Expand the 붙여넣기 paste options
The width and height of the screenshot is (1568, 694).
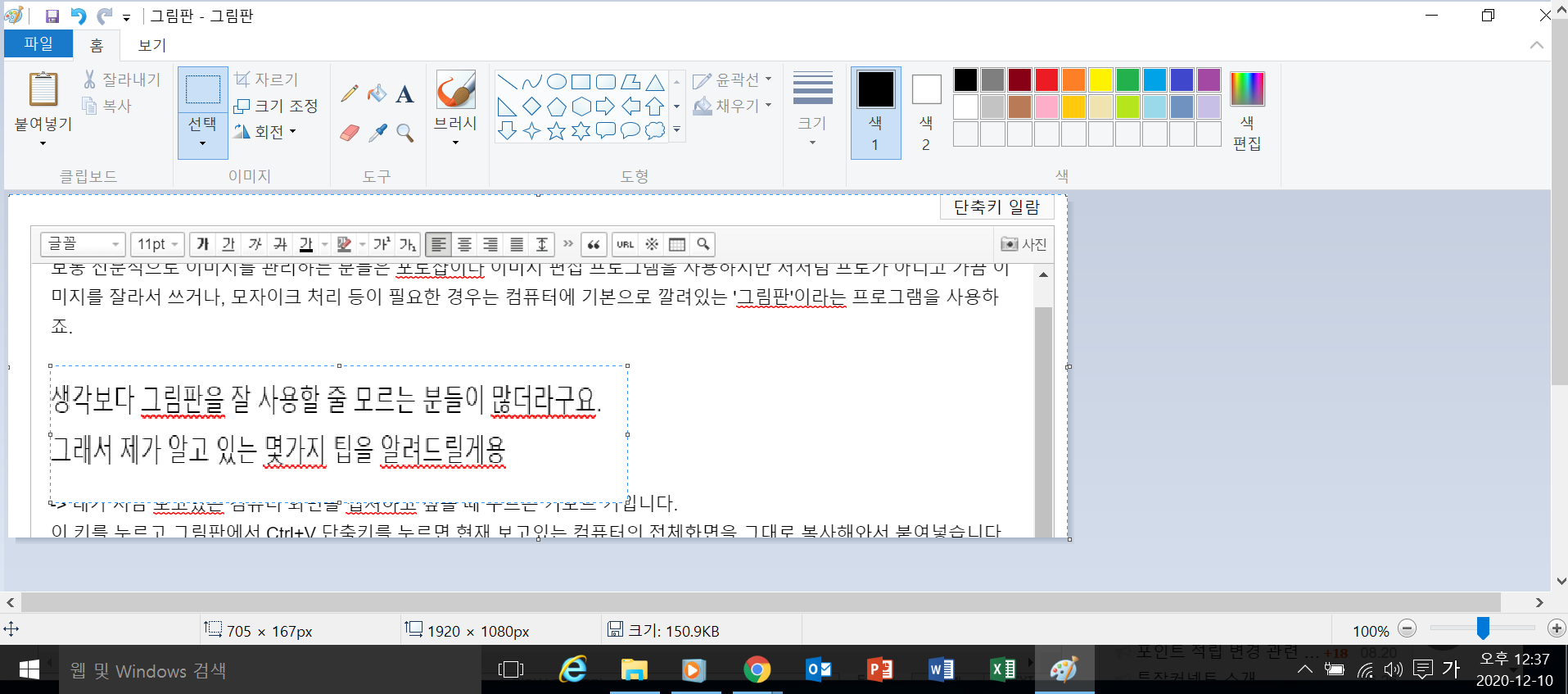(43, 143)
